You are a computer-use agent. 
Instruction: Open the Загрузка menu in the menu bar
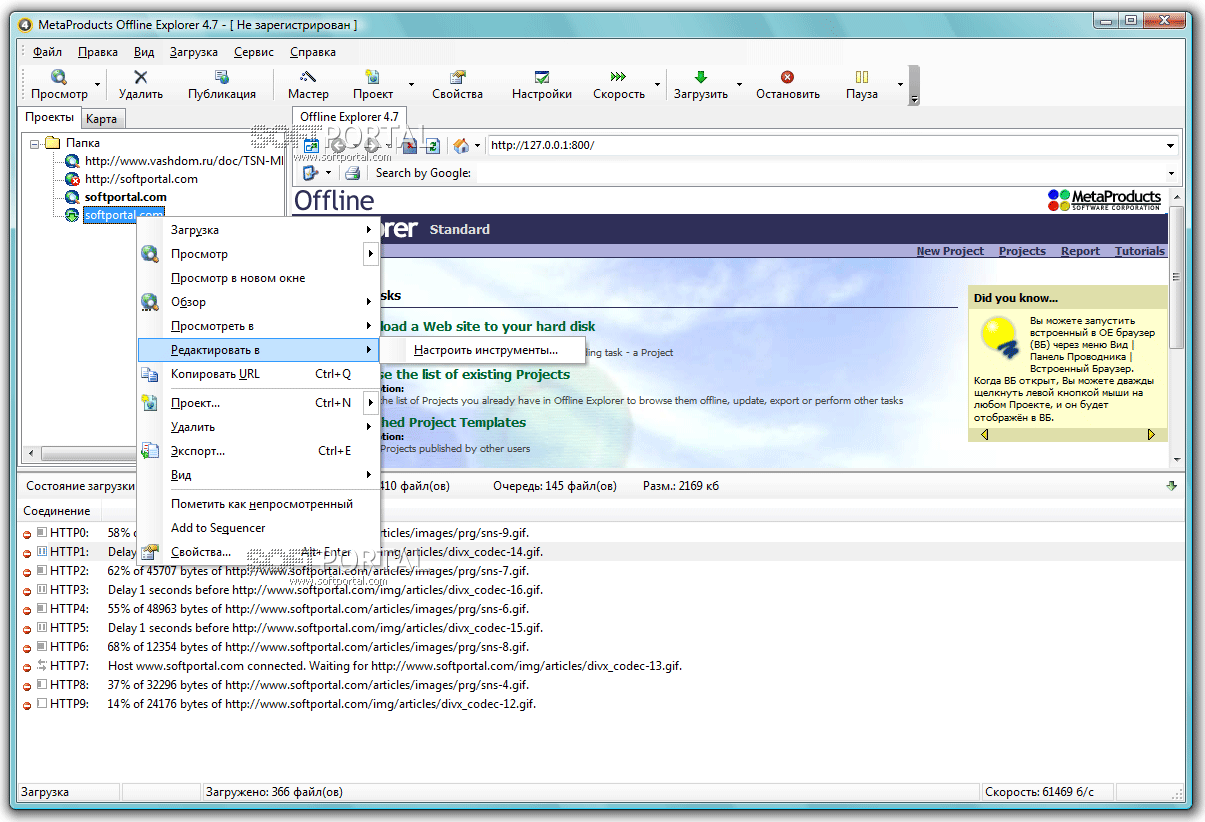pos(194,52)
